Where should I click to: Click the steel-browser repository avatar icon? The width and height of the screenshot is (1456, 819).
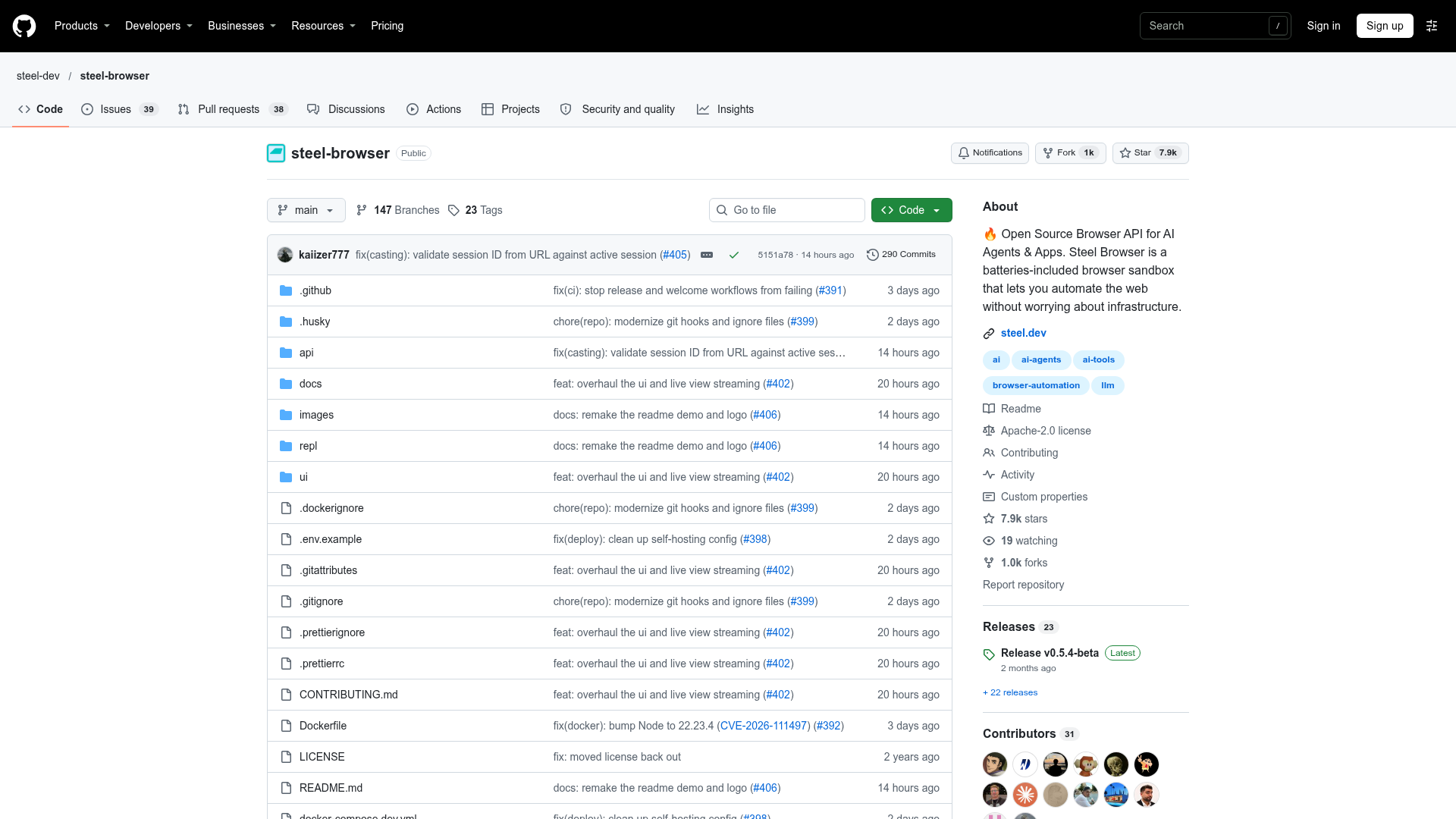(276, 153)
